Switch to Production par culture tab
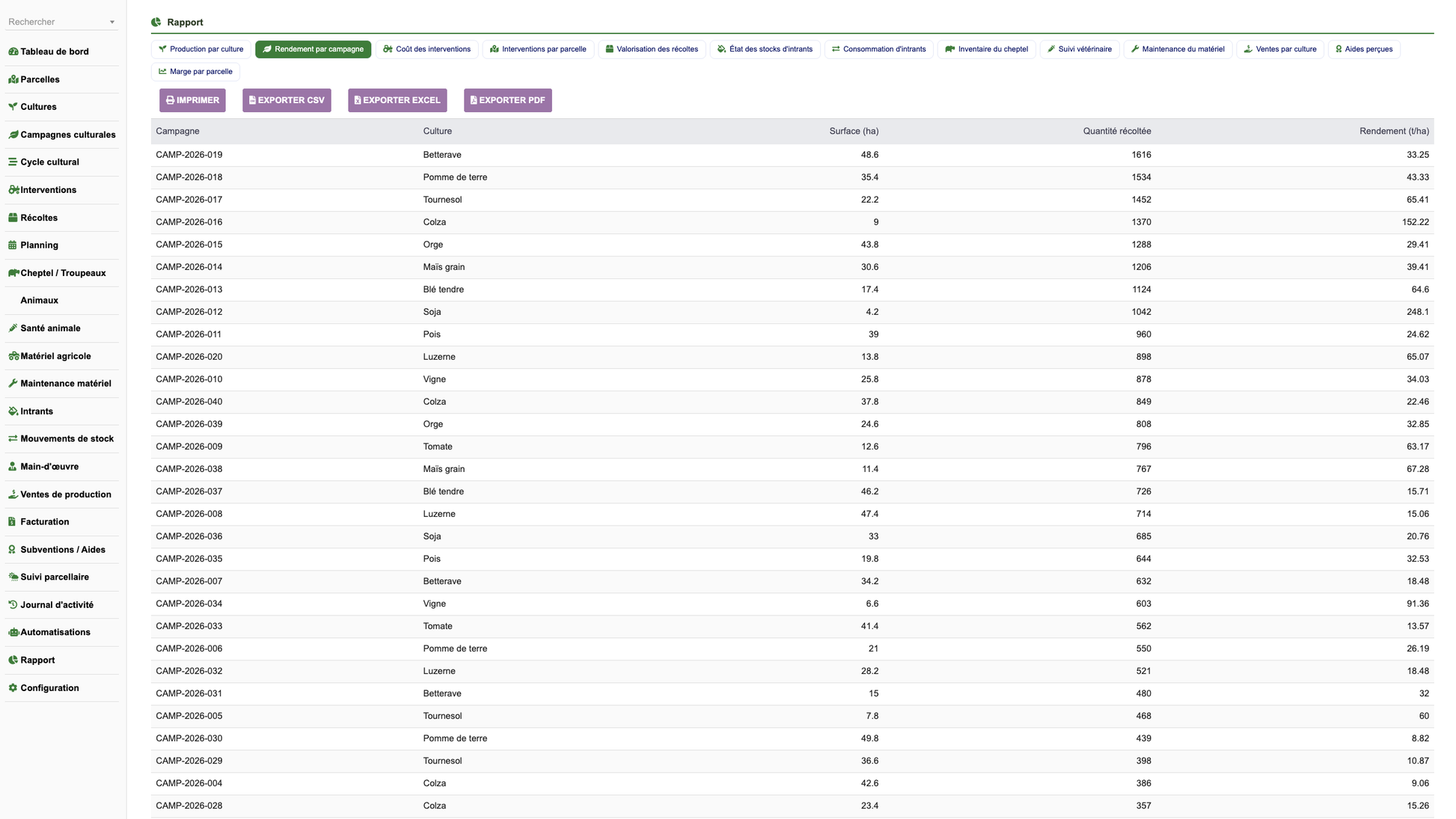The width and height of the screenshot is (1456, 819). [201, 49]
